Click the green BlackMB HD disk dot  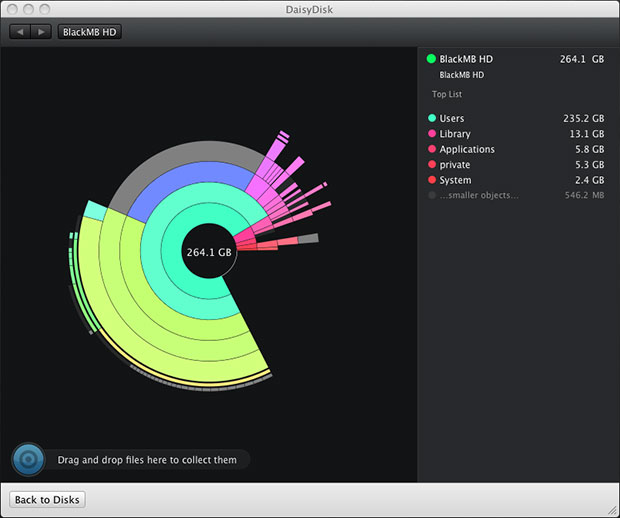[431, 59]
